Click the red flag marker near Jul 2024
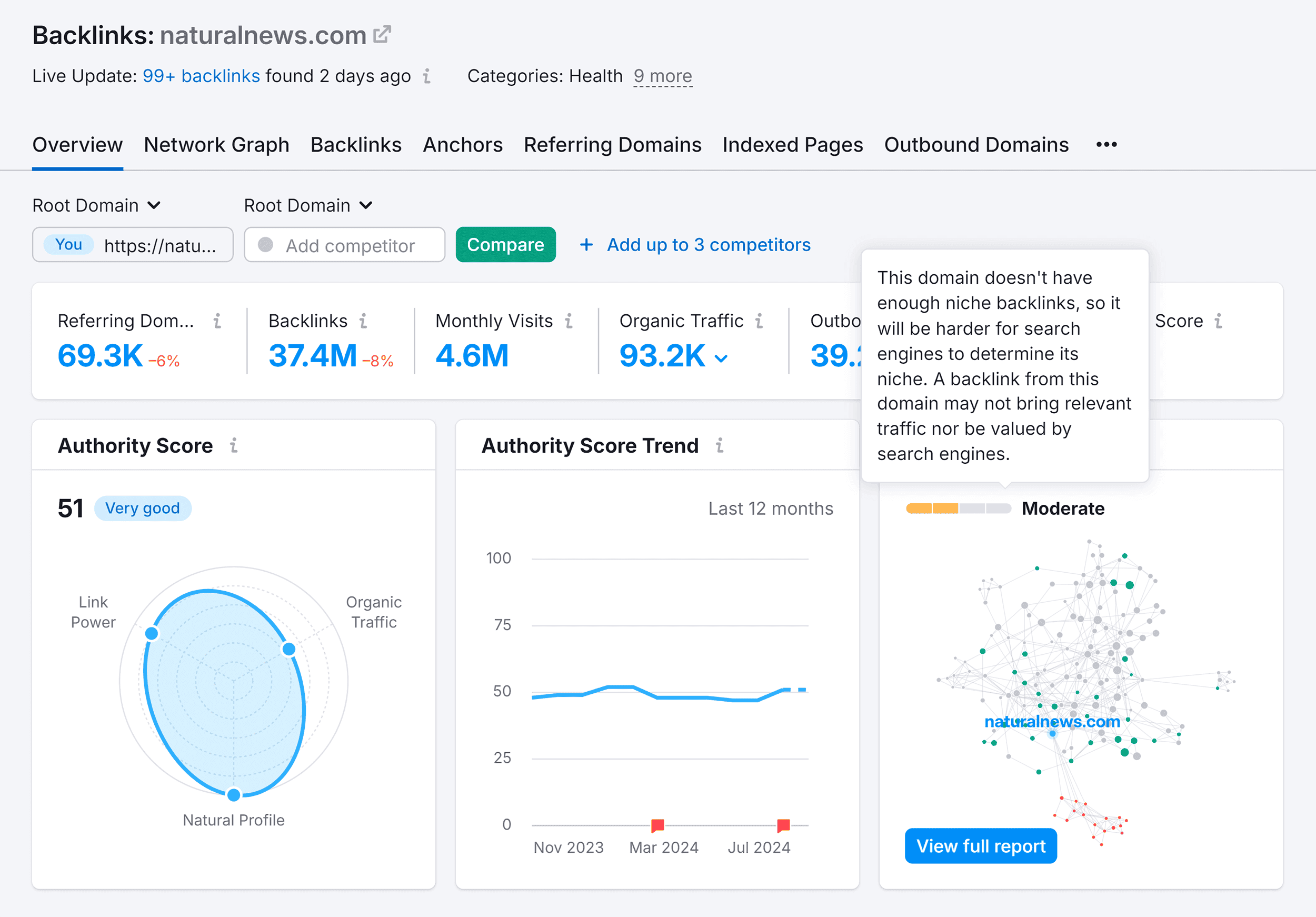The height and width of the screenshot is (917, 1316). pos(783,825)
